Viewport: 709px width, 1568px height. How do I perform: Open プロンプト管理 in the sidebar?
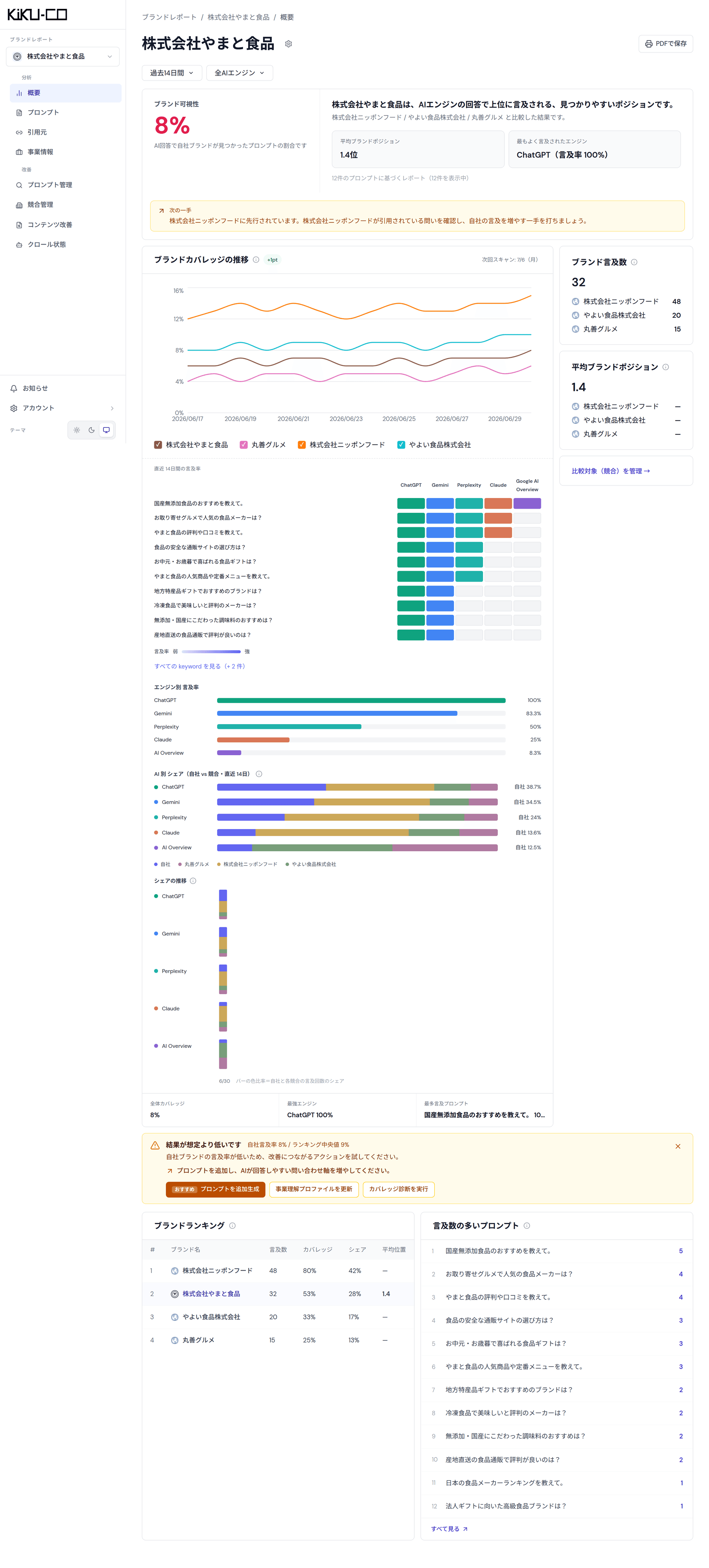coord(50,185)
